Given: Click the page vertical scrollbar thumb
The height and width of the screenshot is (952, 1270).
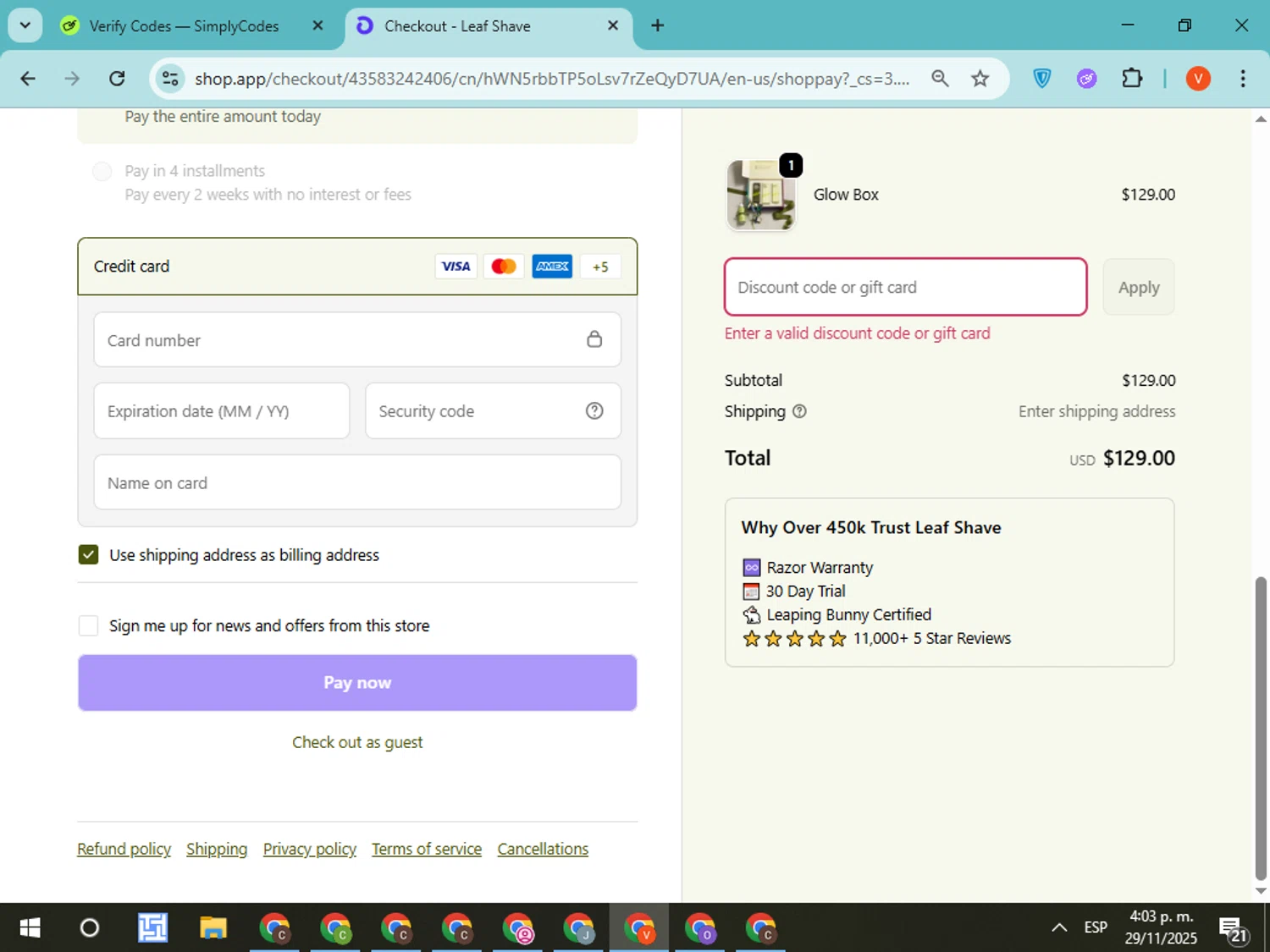Looking at the screenshot, I should pyautogui.click(x=1261, y=729).
